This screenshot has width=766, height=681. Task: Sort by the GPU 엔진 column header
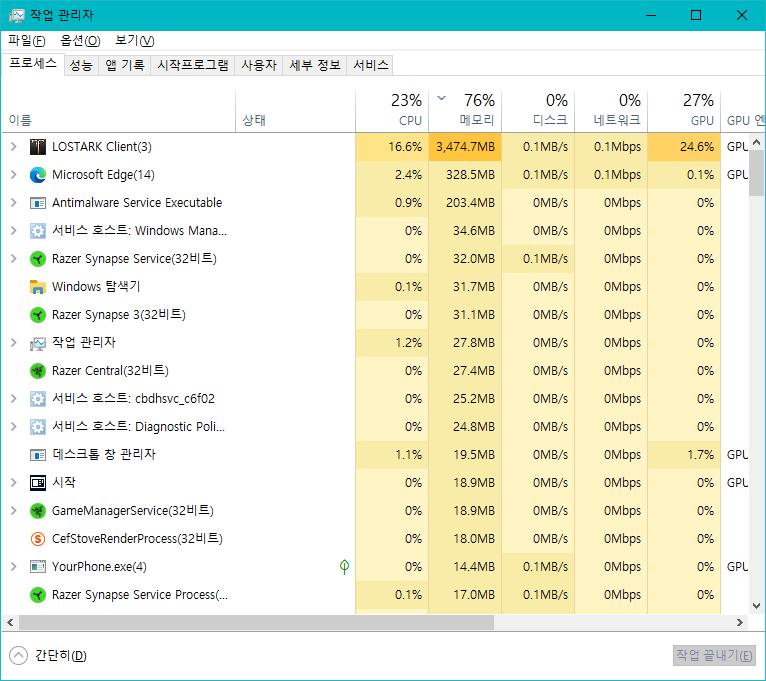coord(743,111)
